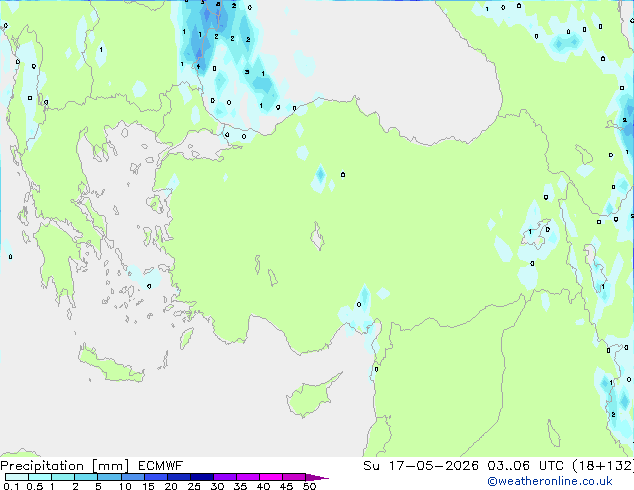The image size is (634, 490).
Task: Click the 25 to 30 mm legend swatch
Action: 201,477
